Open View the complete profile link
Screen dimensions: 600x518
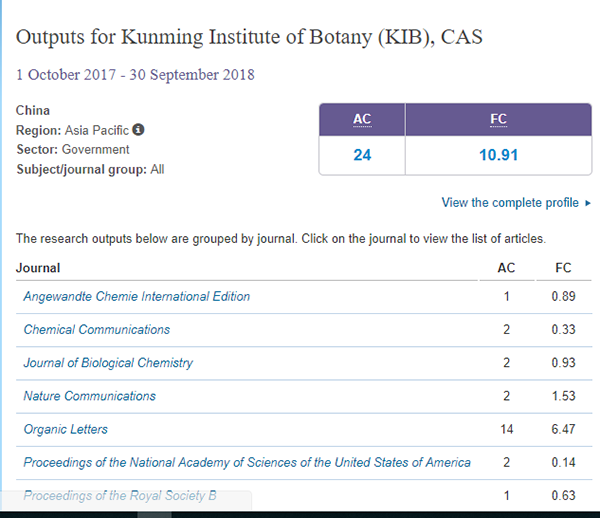coord(510,202)
